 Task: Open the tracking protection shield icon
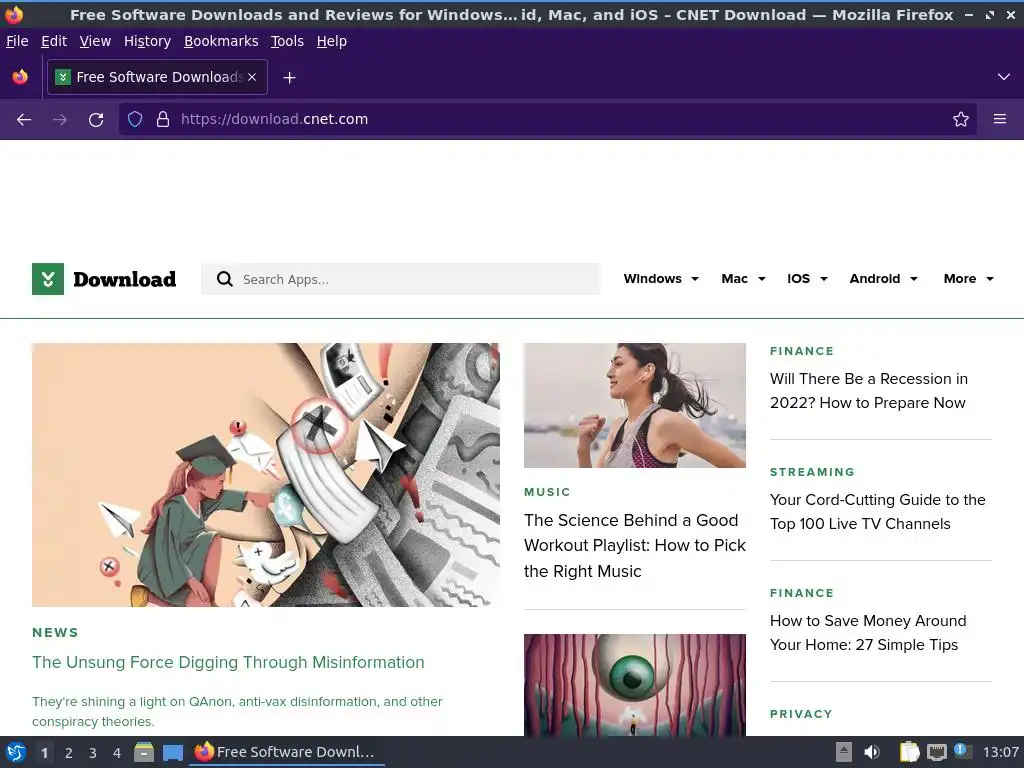point(135,119)
